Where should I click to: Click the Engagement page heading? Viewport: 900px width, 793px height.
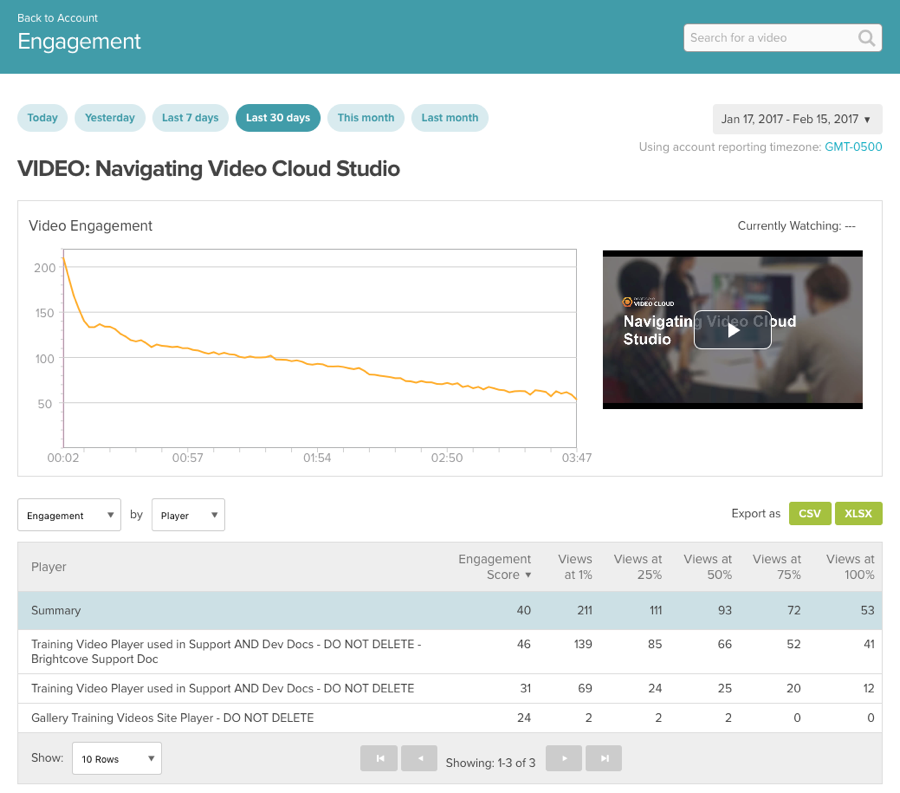(79, 41)
